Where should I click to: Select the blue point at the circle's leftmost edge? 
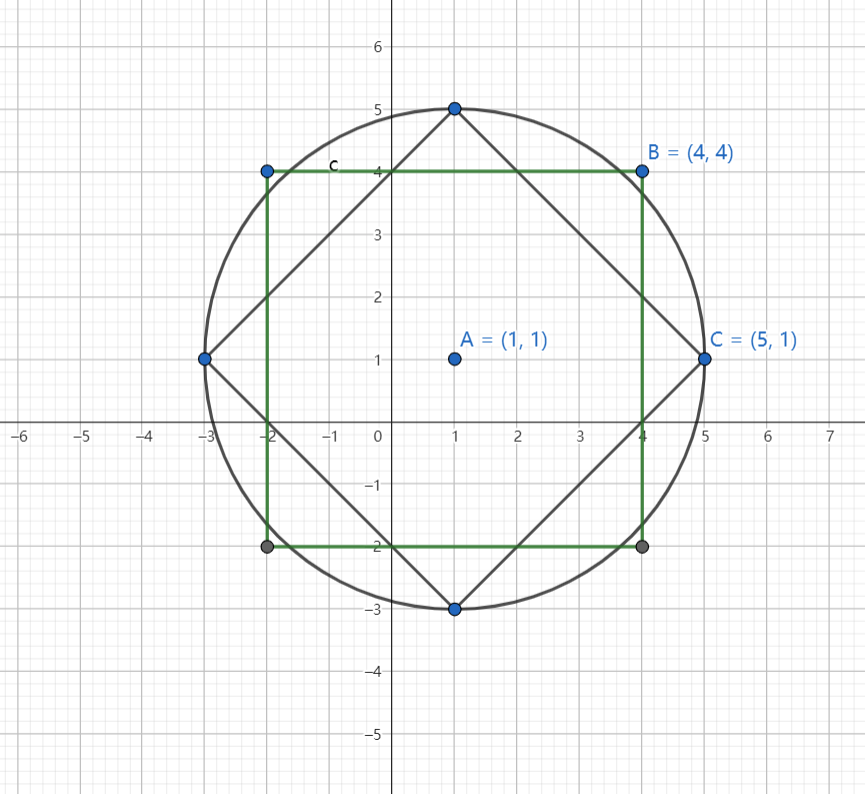click(205, 359)
